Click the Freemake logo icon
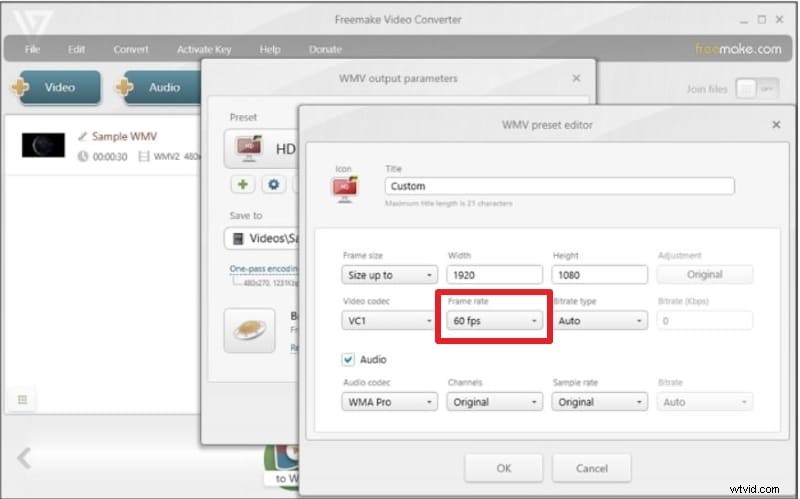800x499 pixels. (33, 23)
